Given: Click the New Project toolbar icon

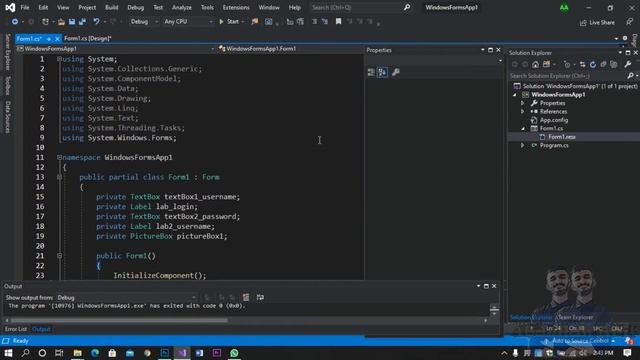Looking at the screenshot, I should 45,22.
